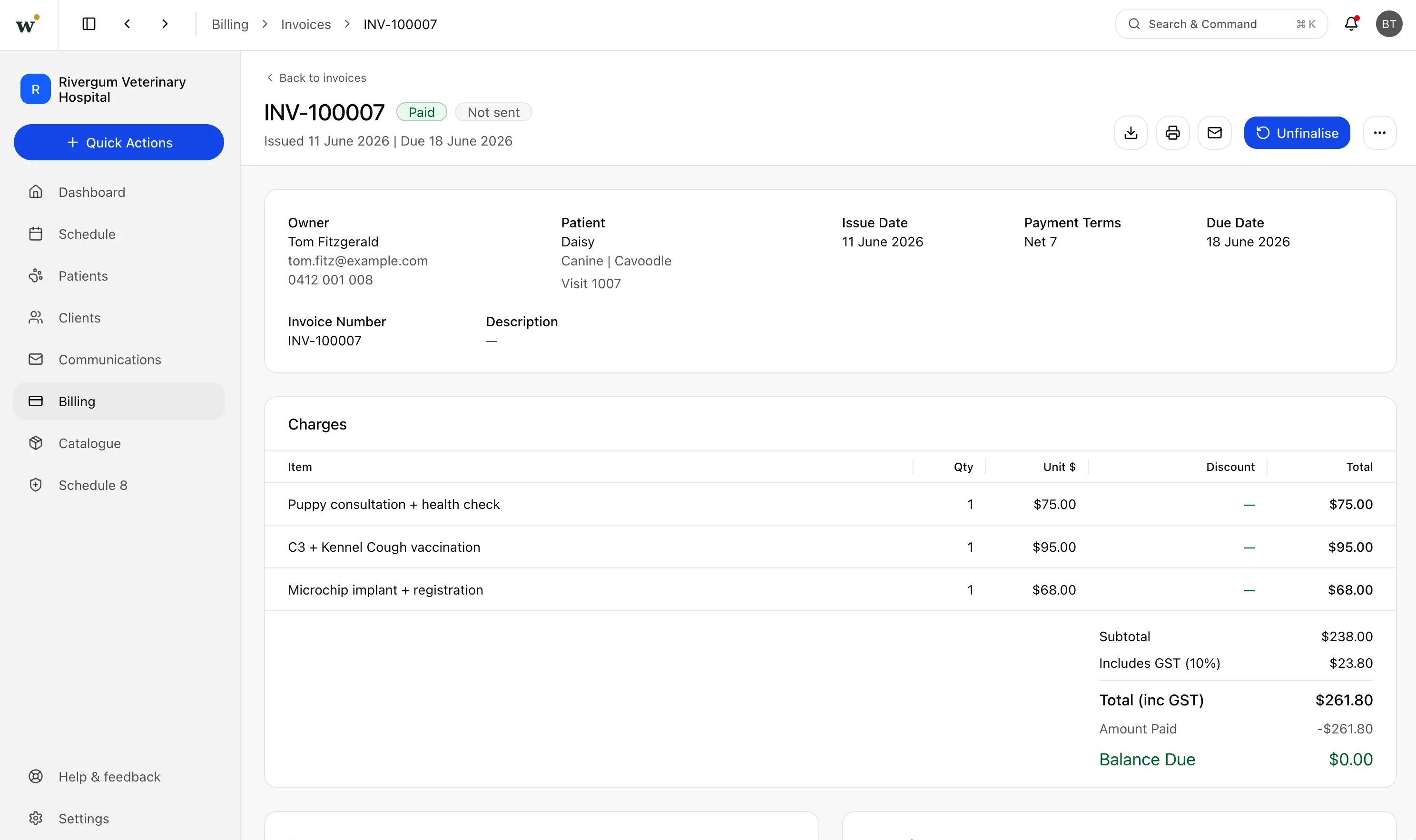Viewport: 1416px width, 840px height.
Task: Open Schedule 8 in the sidebar
Action: pyautogui.click(x=119, y=485)
